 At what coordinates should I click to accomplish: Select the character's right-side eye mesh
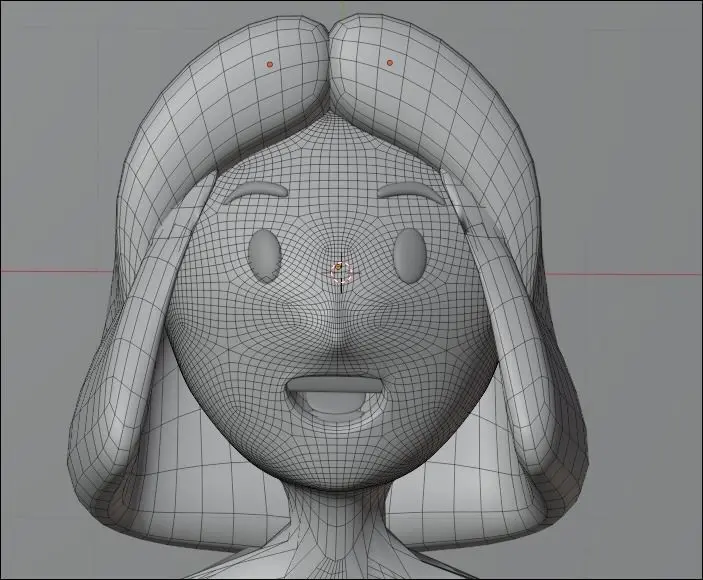pyautogui.click(x=409, y=255)
